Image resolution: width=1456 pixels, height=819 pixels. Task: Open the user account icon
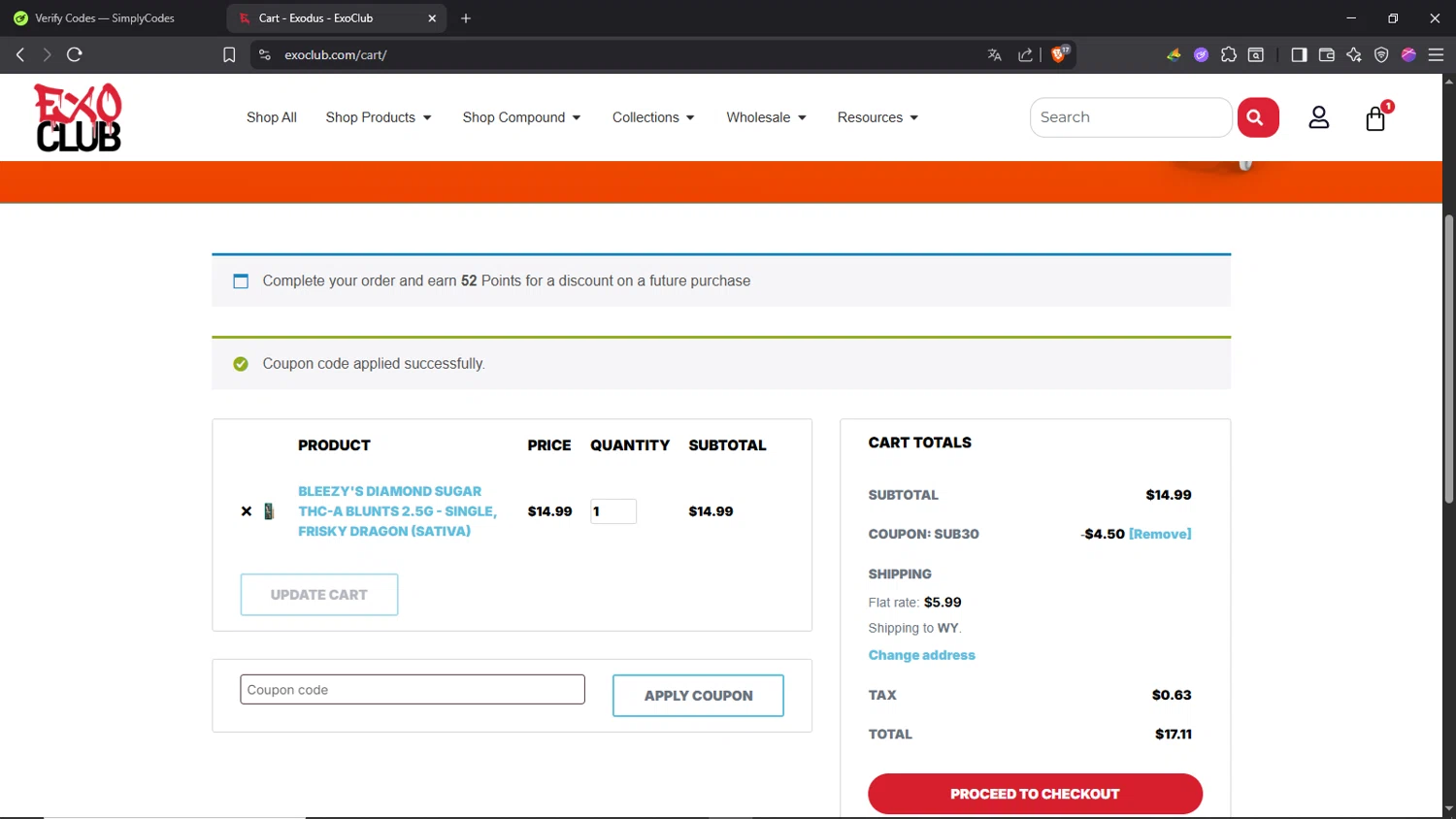(x=1318, y=117)
